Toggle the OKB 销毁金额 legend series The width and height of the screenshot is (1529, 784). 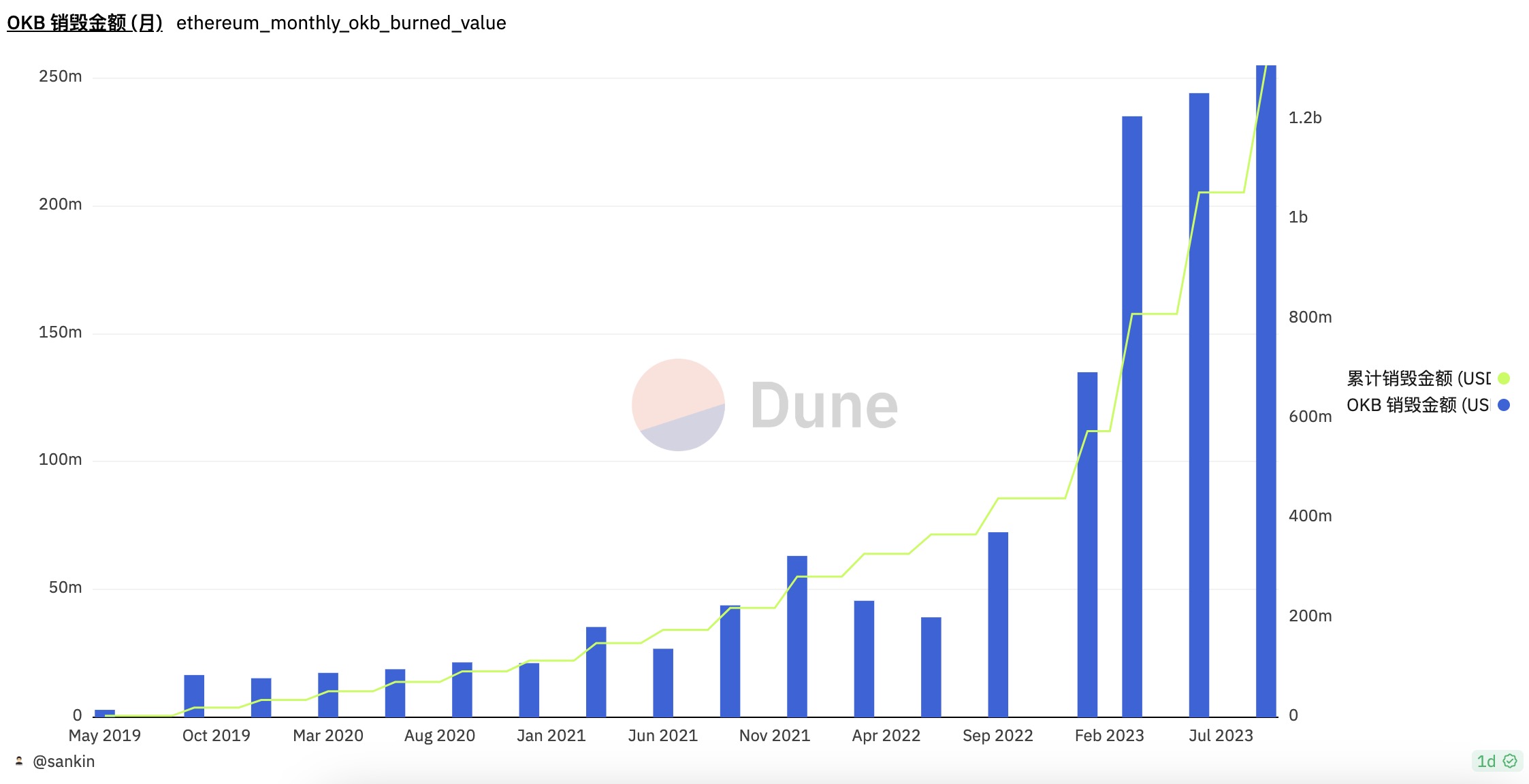point(1418,405)
